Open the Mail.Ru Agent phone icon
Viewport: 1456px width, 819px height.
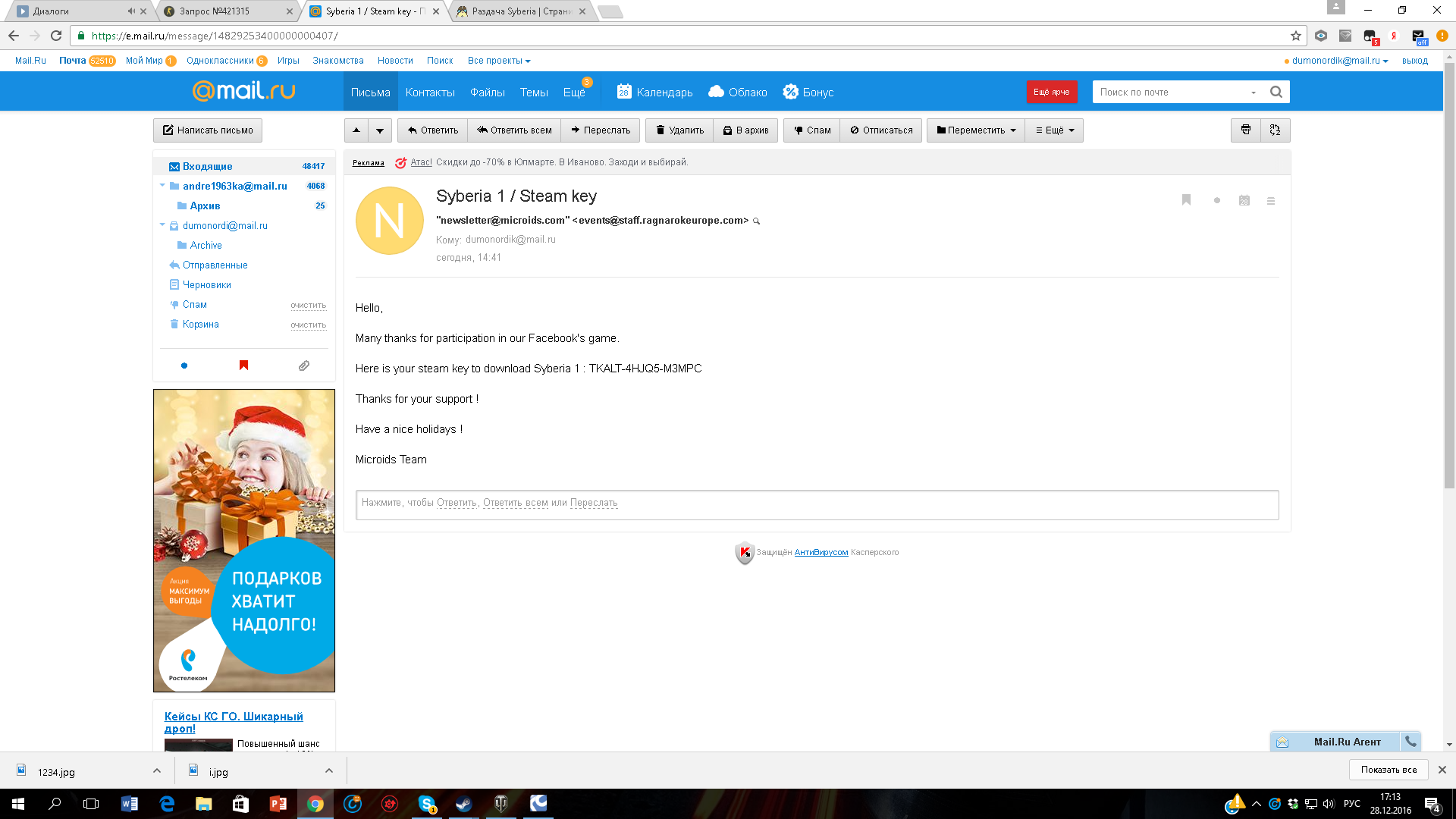[x=1410, y=742]
